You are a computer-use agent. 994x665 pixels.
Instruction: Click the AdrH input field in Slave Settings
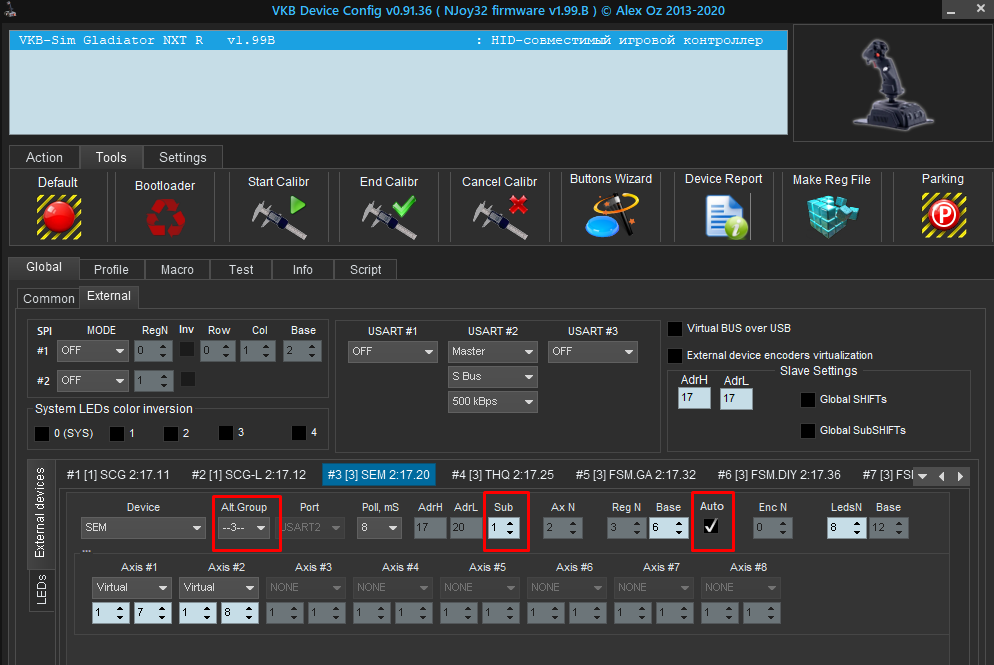tap(693, 398)
